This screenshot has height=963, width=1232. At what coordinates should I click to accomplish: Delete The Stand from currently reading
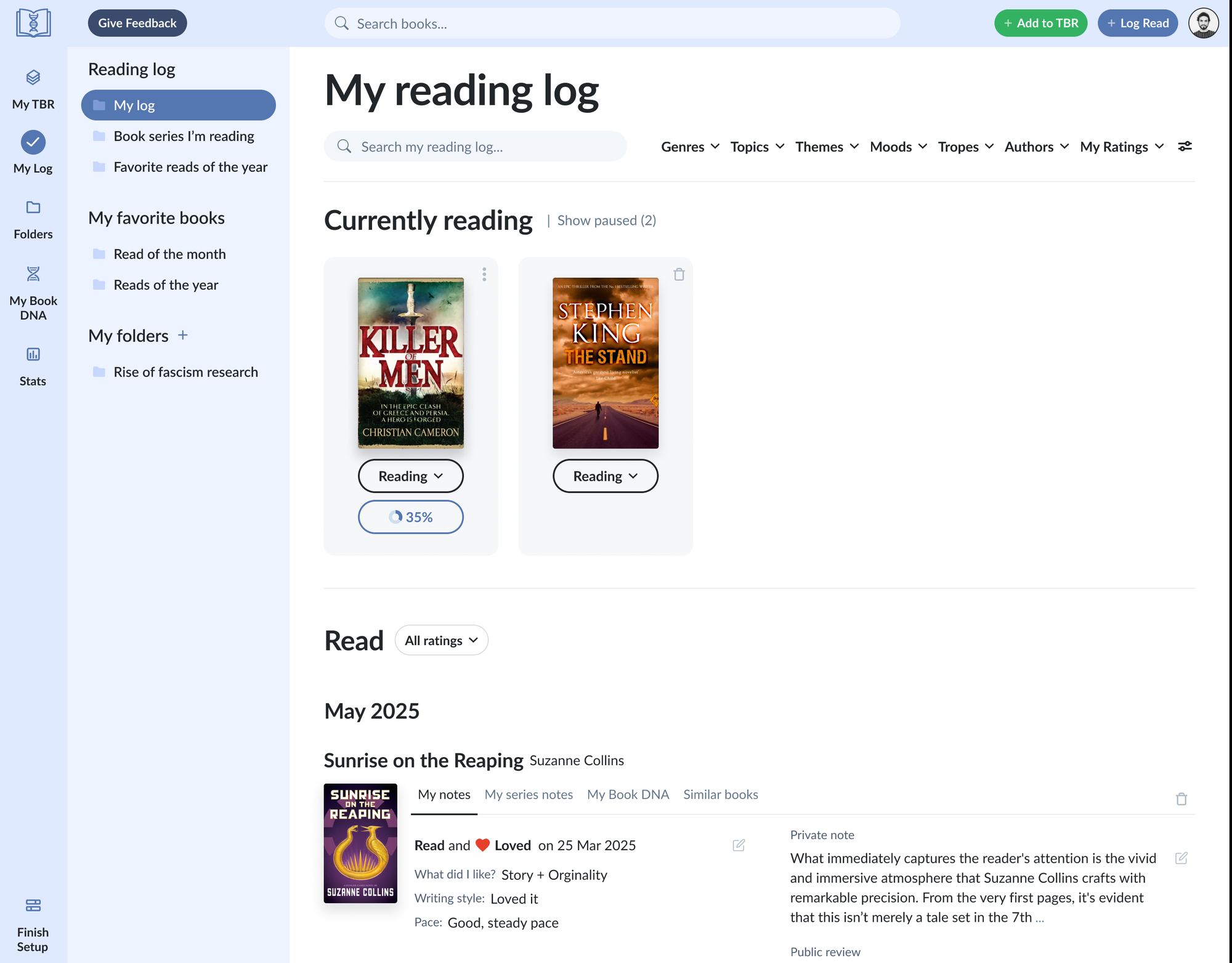tap(679, 274)
